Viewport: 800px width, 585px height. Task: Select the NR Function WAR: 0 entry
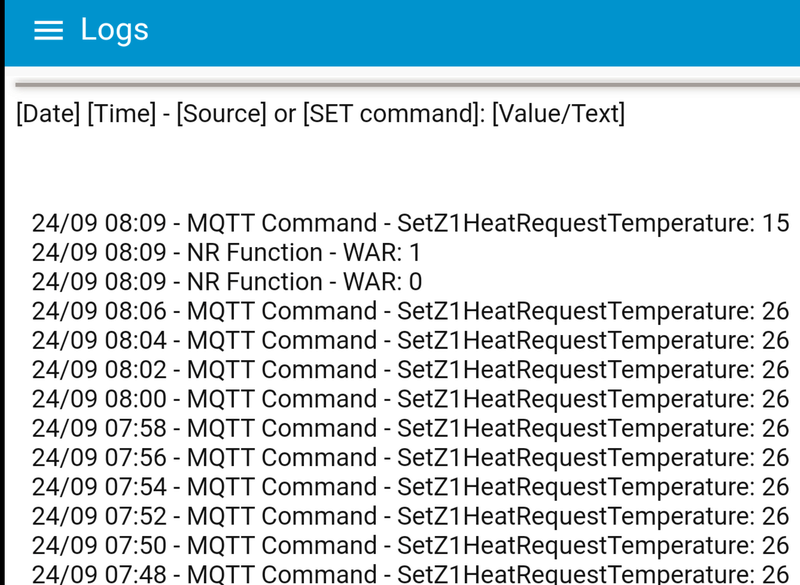(x=226, y=282)
